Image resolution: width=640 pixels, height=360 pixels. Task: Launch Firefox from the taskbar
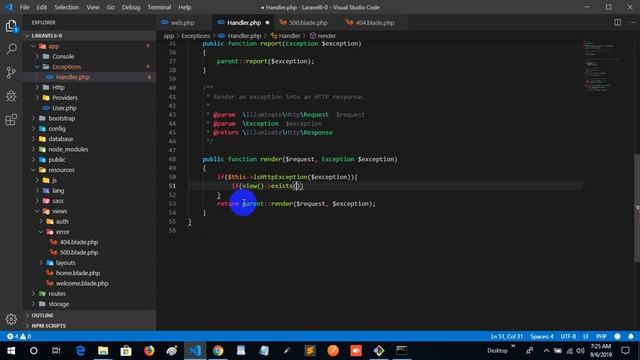(x=149, y=351)
